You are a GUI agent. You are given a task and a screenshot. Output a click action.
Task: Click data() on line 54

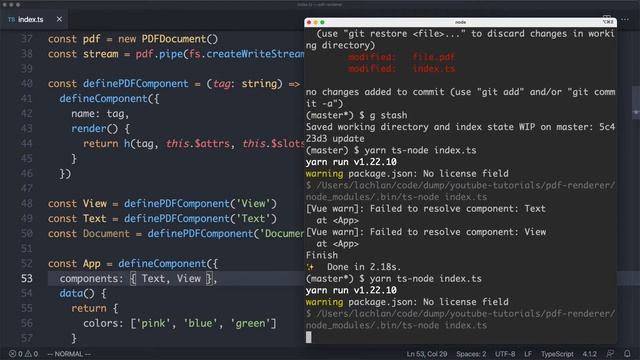(77, 293)
